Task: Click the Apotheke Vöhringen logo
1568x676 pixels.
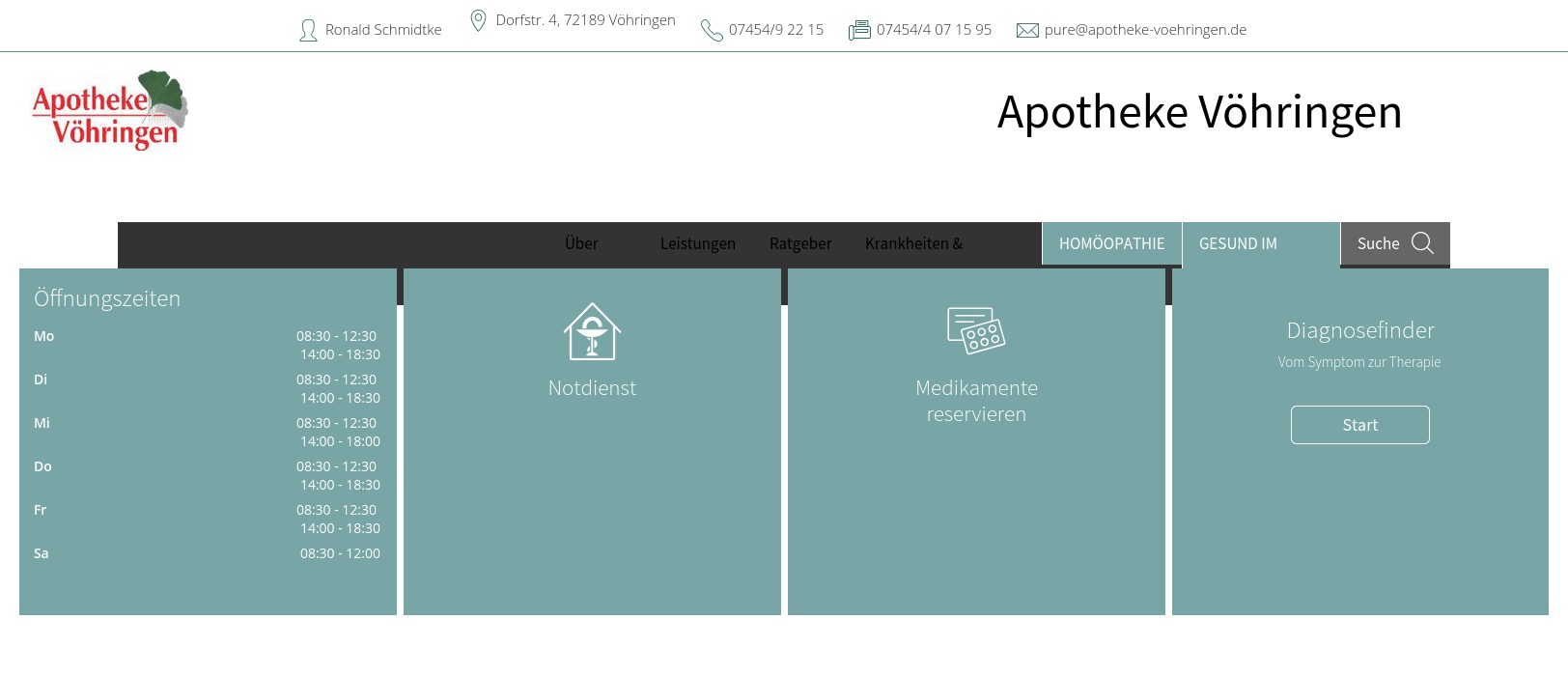Action: tap(110, 110)
